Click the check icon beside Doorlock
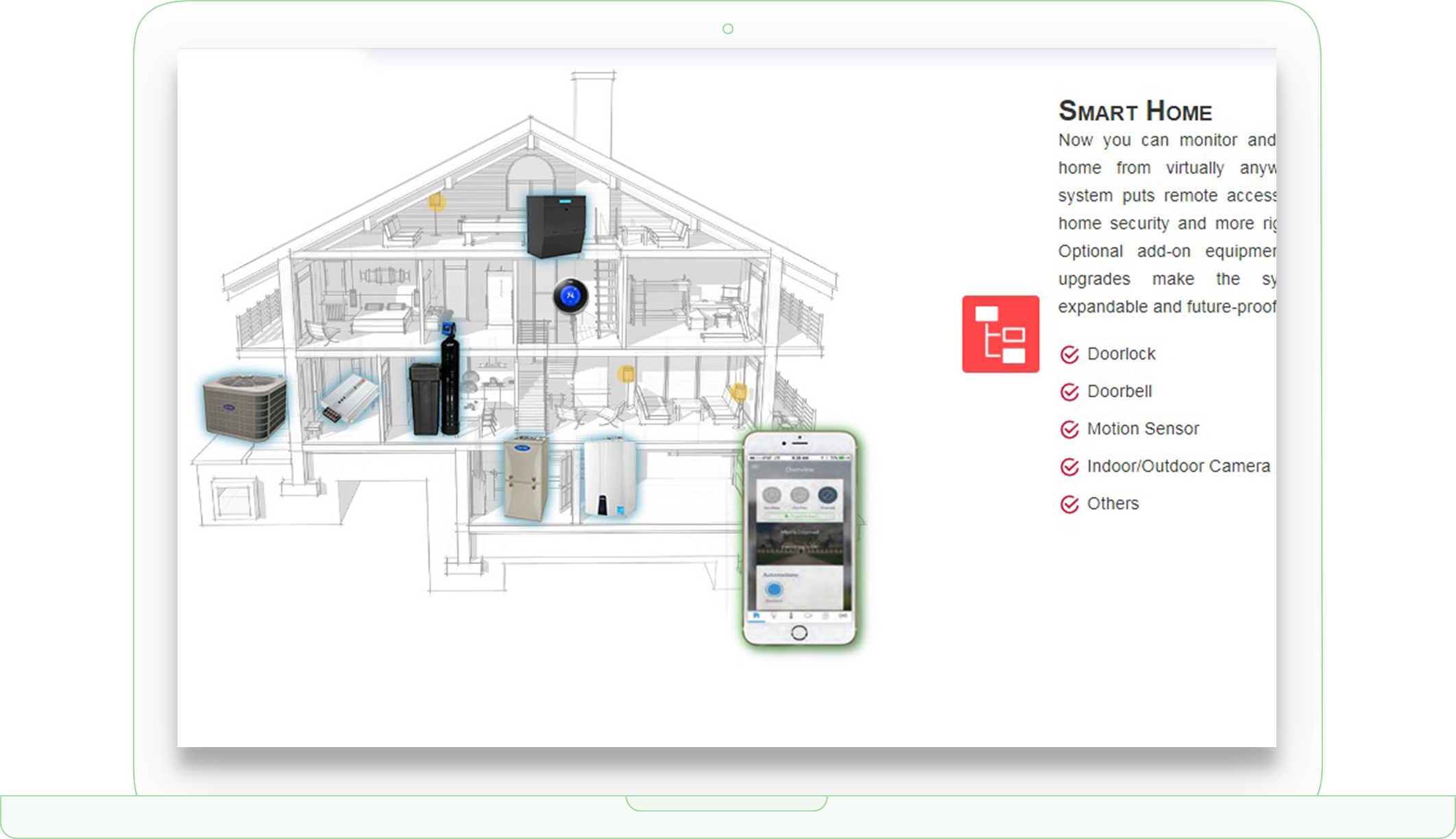1456x839 pixels. click(x=1069, y=354)
